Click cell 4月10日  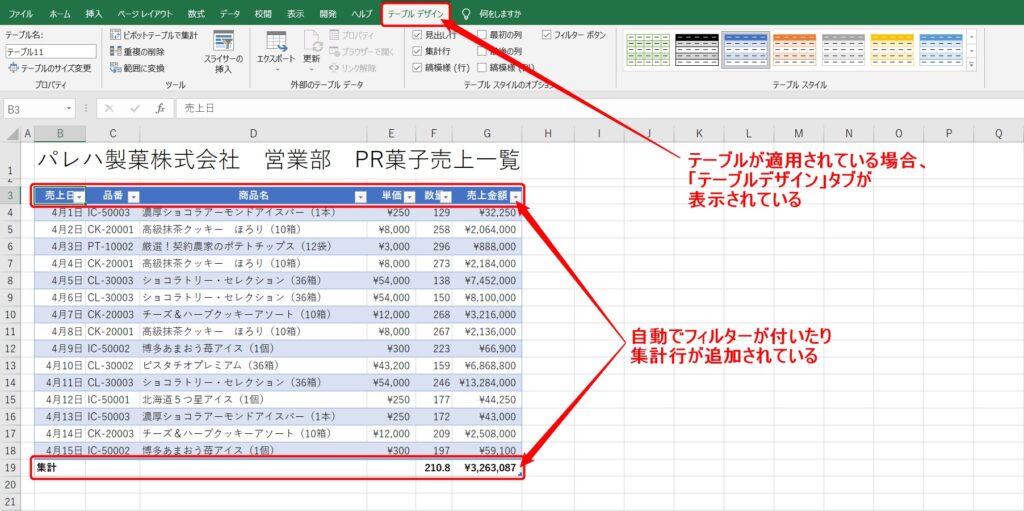pos(60,365)
